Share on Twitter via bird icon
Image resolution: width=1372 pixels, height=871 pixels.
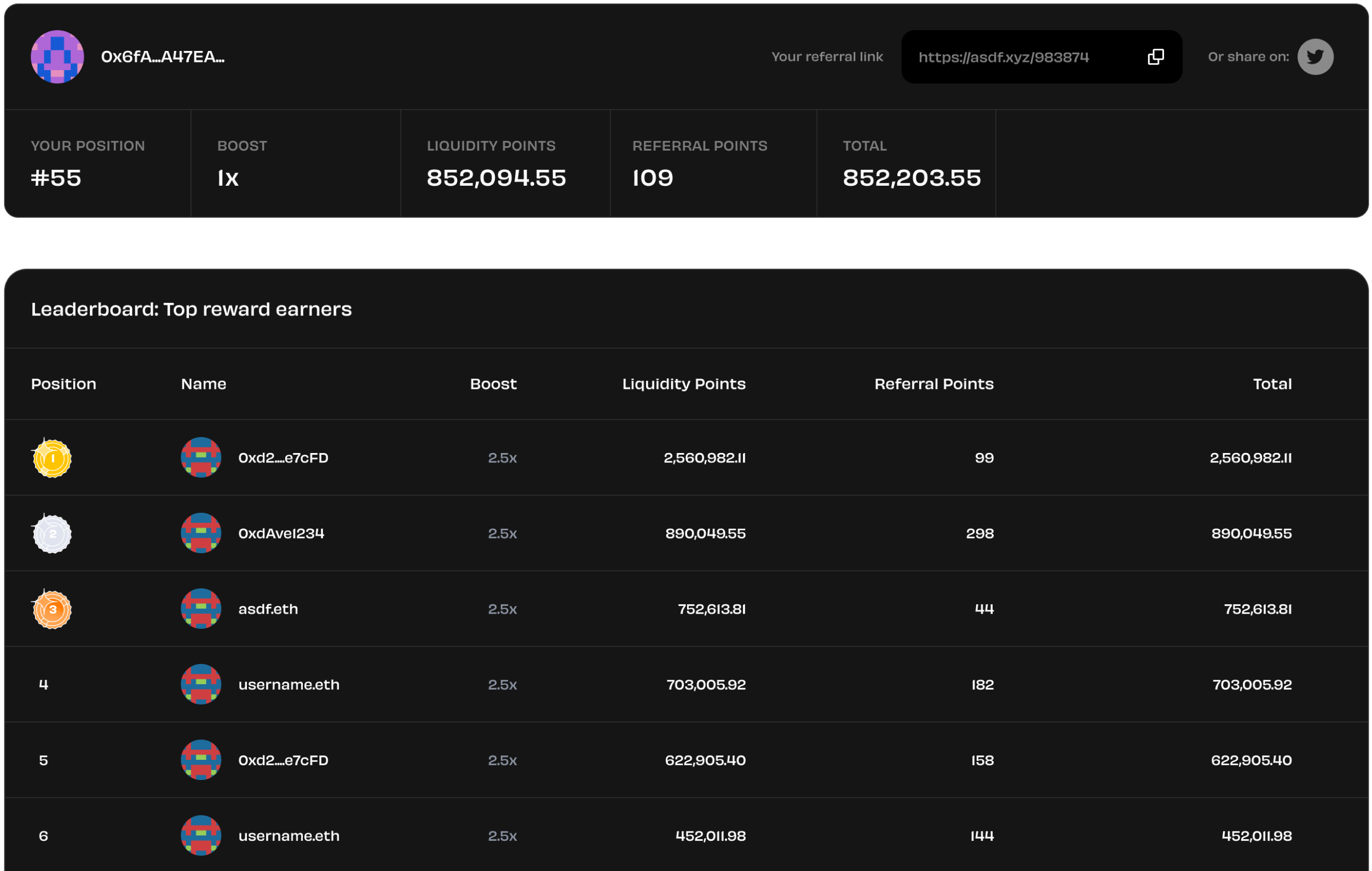[1315, 56]
